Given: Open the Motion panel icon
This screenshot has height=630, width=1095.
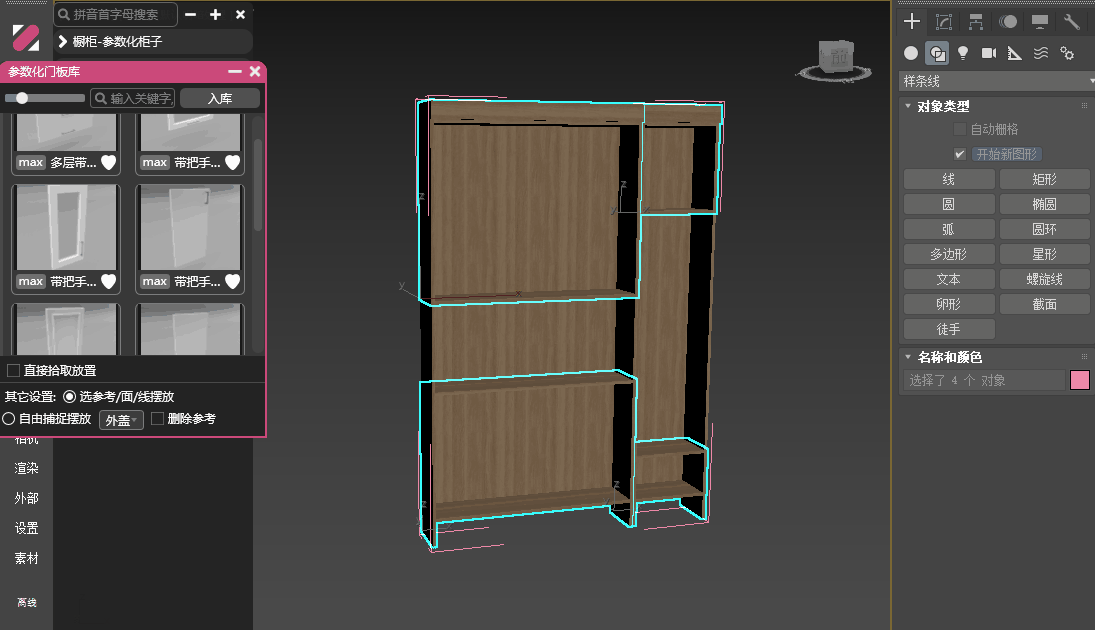Looking at the screenshot, I should pyautogui.click(x=1008, y=22).
